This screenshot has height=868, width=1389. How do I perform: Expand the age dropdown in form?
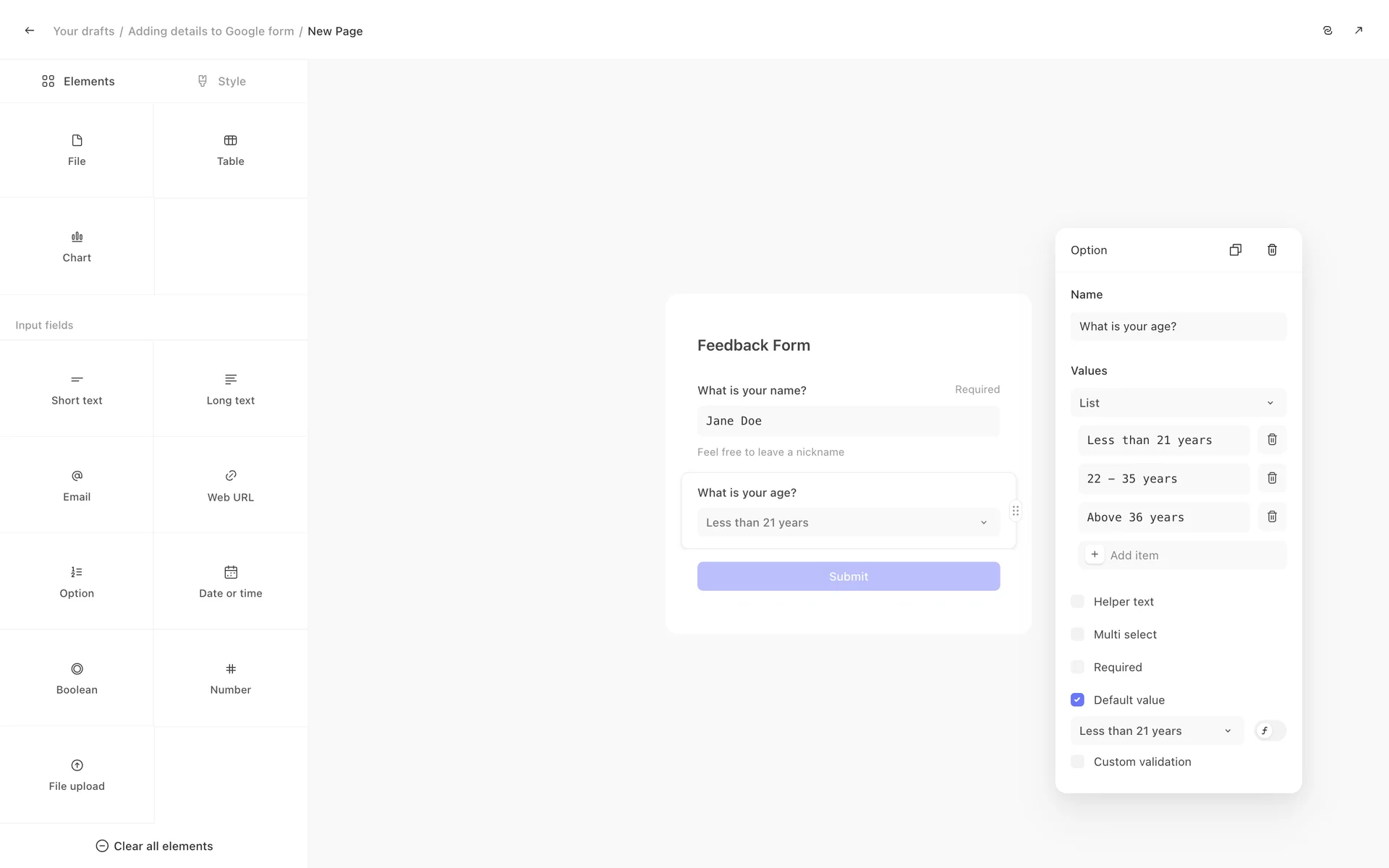(848, 522)
